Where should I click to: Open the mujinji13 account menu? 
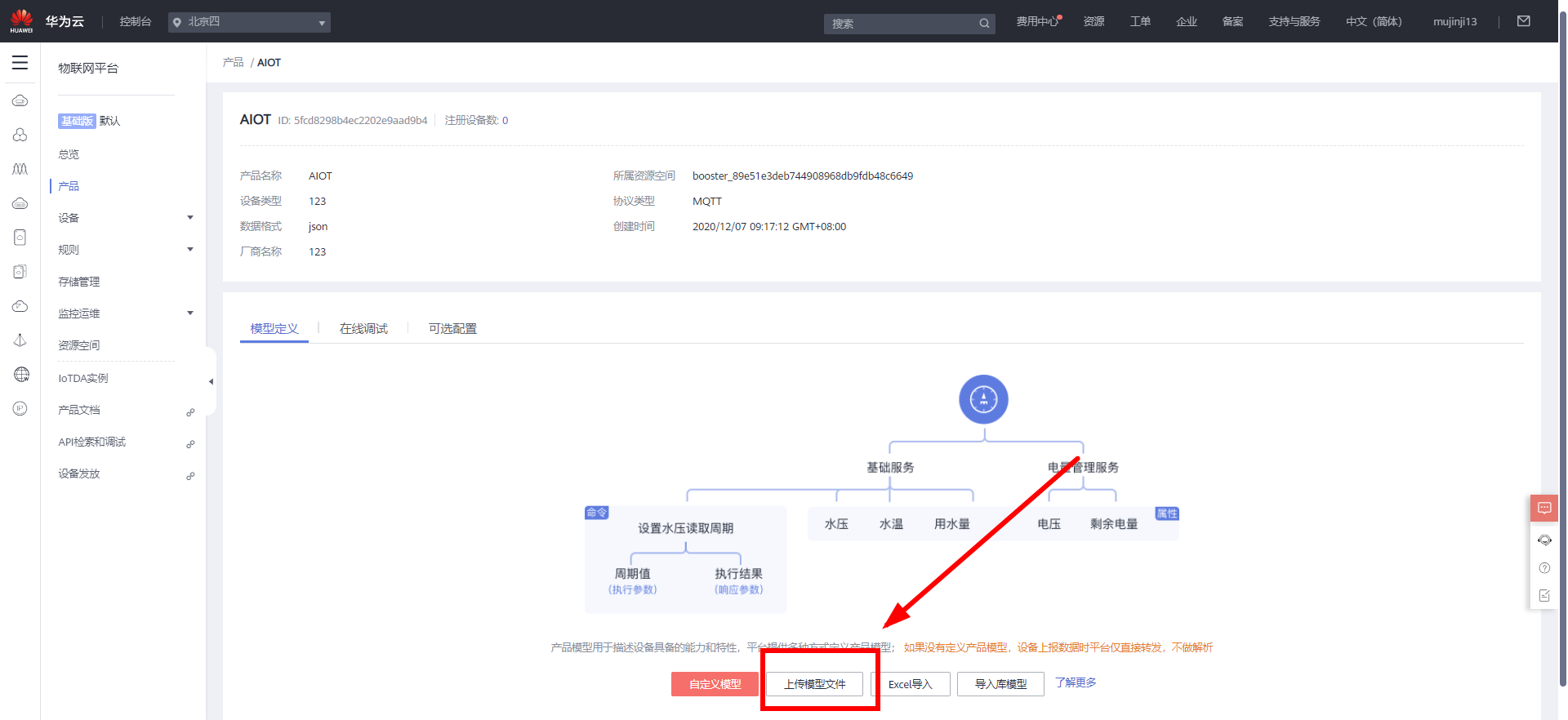1454,22
